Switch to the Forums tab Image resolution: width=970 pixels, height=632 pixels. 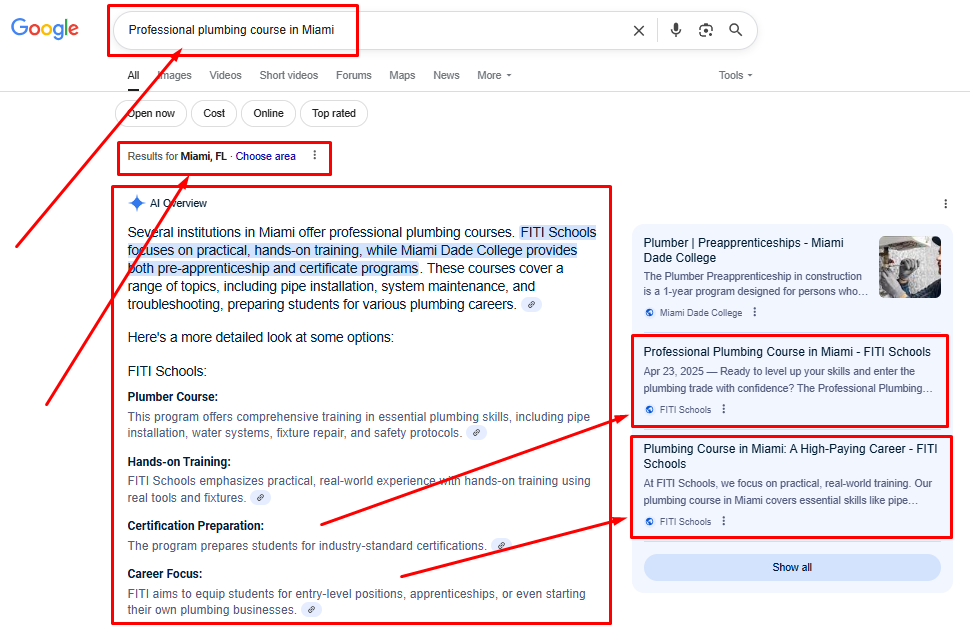tap(354, 75)
